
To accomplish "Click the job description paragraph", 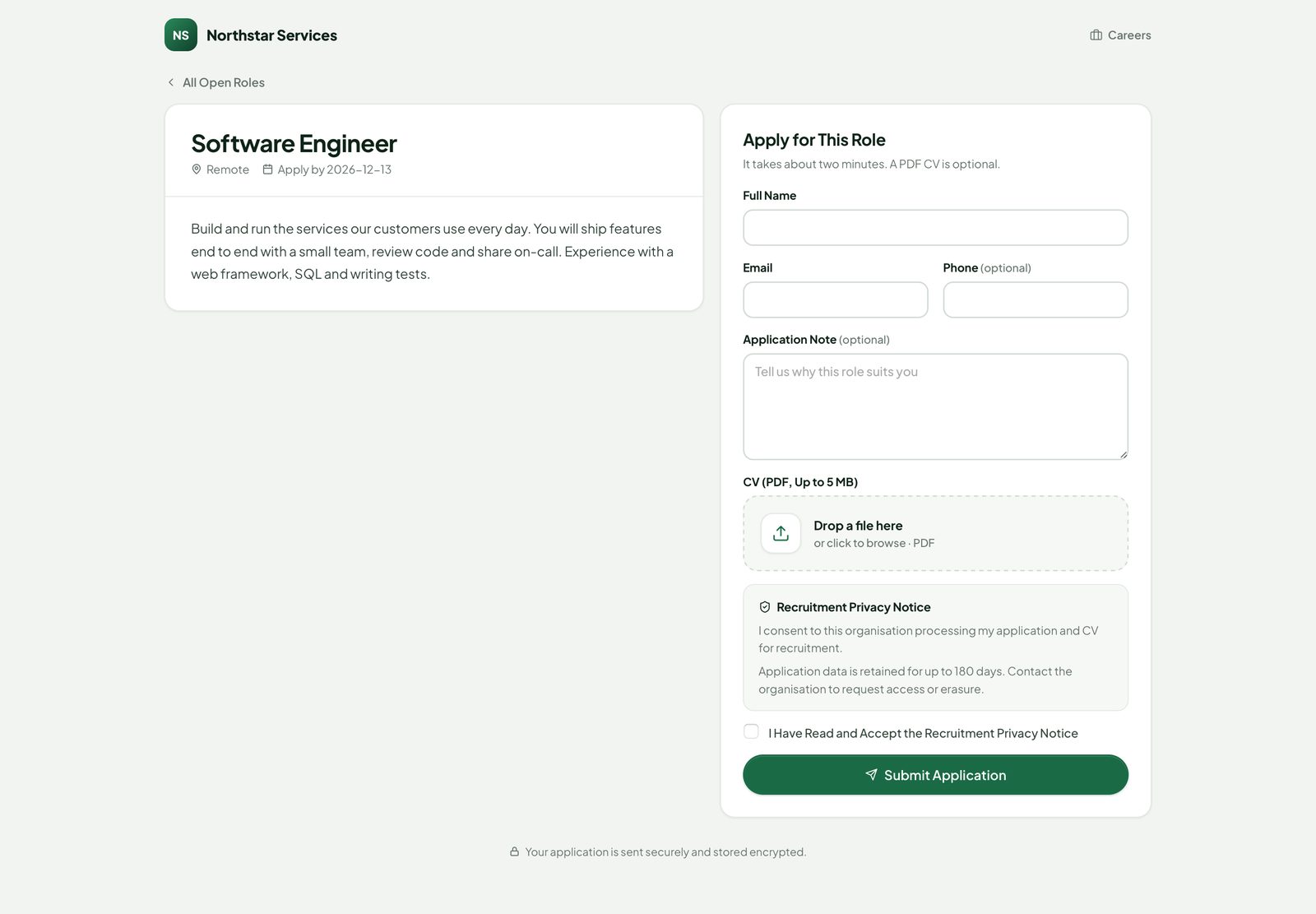I will (433, 251).
